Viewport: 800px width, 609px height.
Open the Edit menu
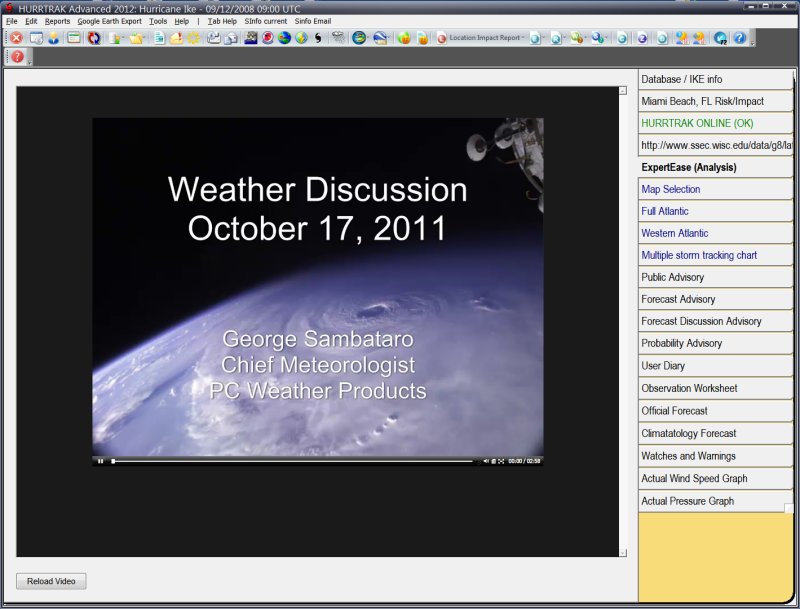tap(31, 21)
